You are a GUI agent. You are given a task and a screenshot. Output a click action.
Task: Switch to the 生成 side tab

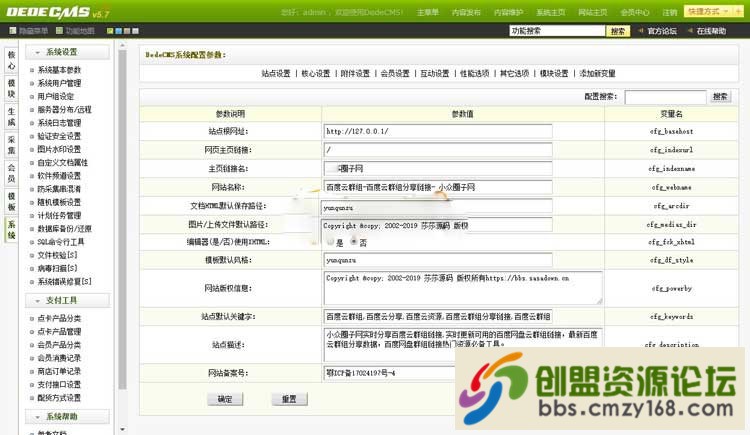[x=11, y=117]
